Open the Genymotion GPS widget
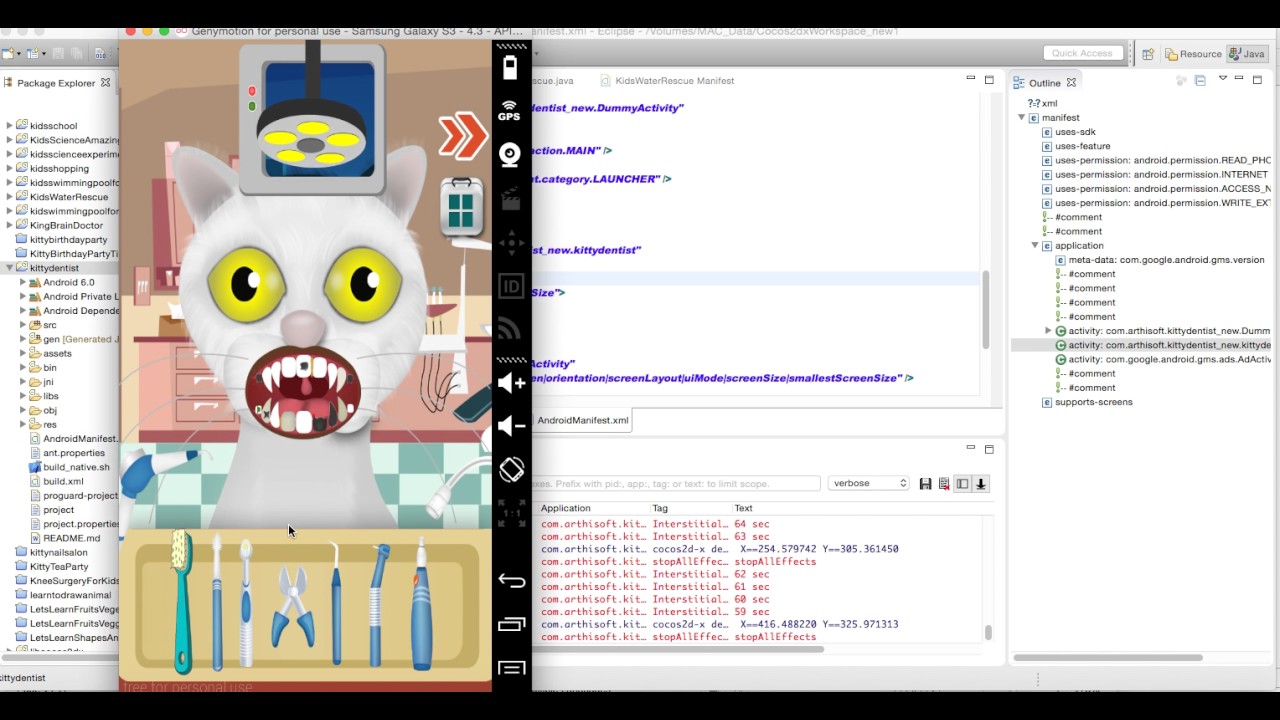1280x720 pixels. pos(510,110)
